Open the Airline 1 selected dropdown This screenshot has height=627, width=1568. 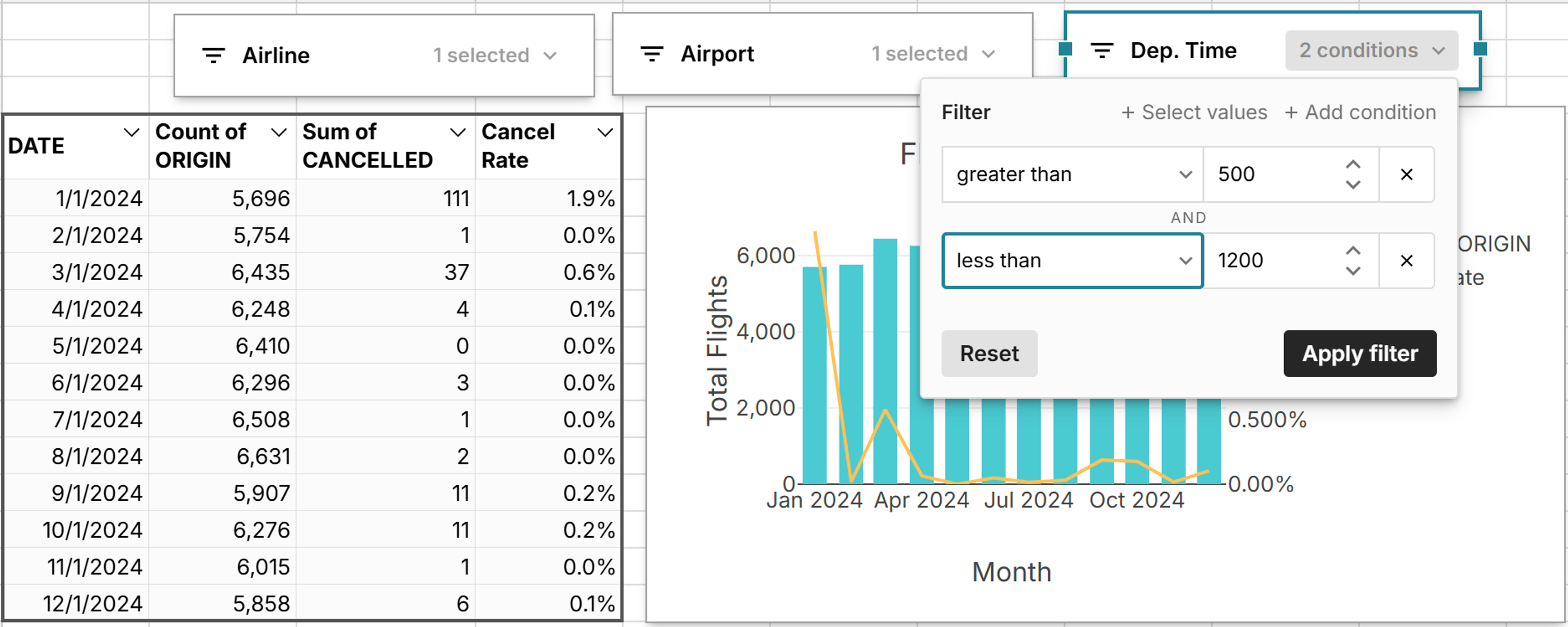494,55
